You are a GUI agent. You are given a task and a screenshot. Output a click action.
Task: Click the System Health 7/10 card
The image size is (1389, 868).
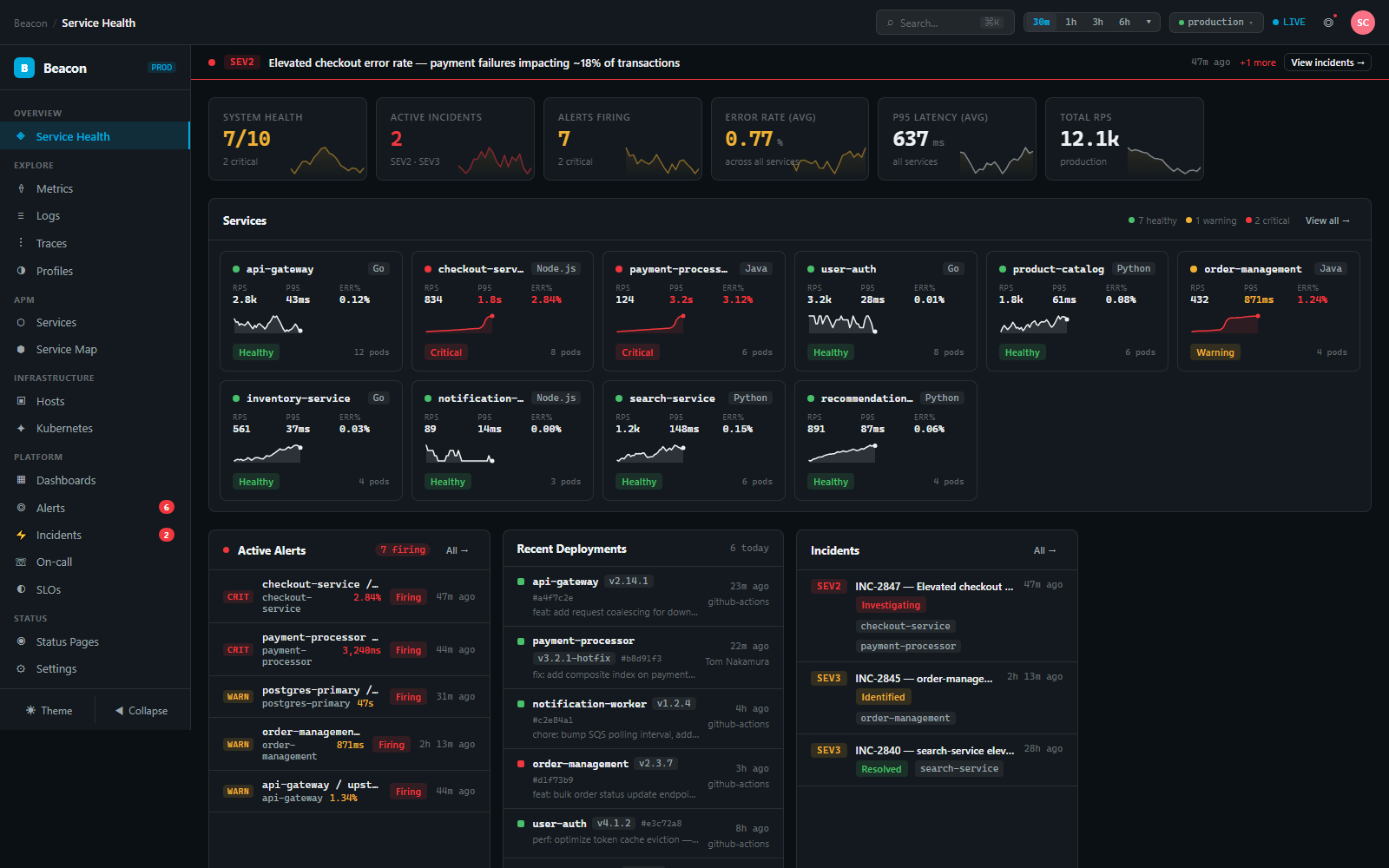287,139
